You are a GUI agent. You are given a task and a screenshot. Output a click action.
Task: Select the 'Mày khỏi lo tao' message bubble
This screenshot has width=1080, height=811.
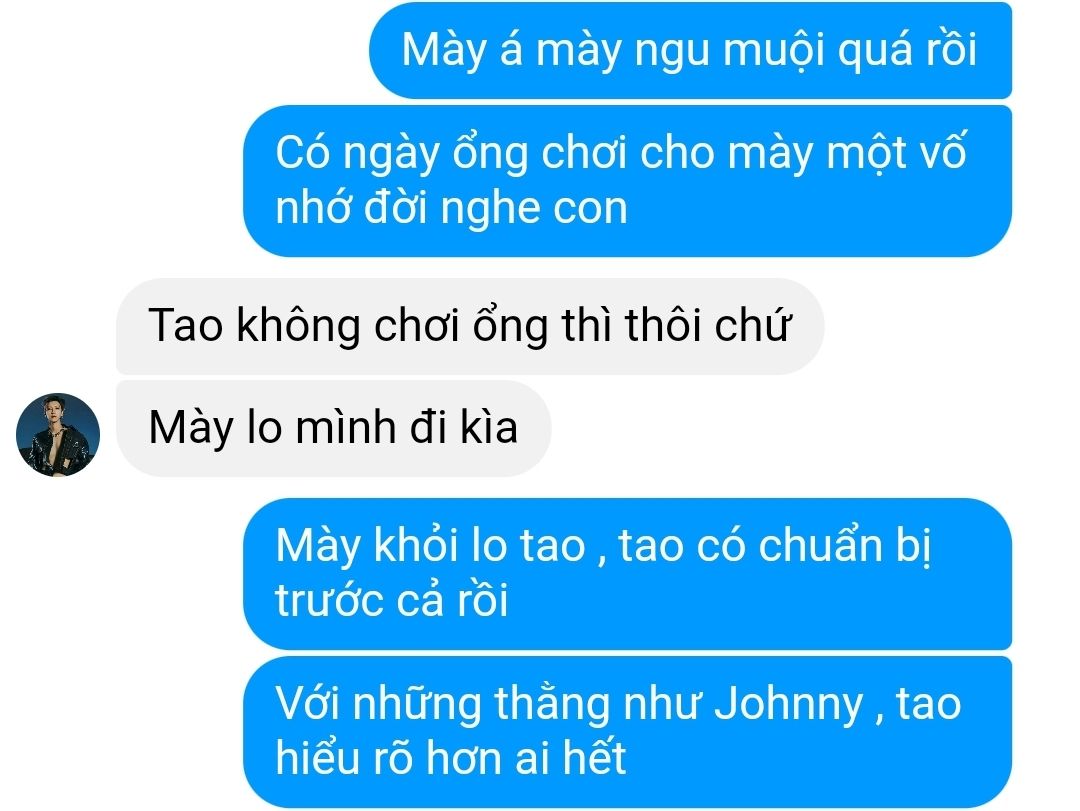click(627, 573)
